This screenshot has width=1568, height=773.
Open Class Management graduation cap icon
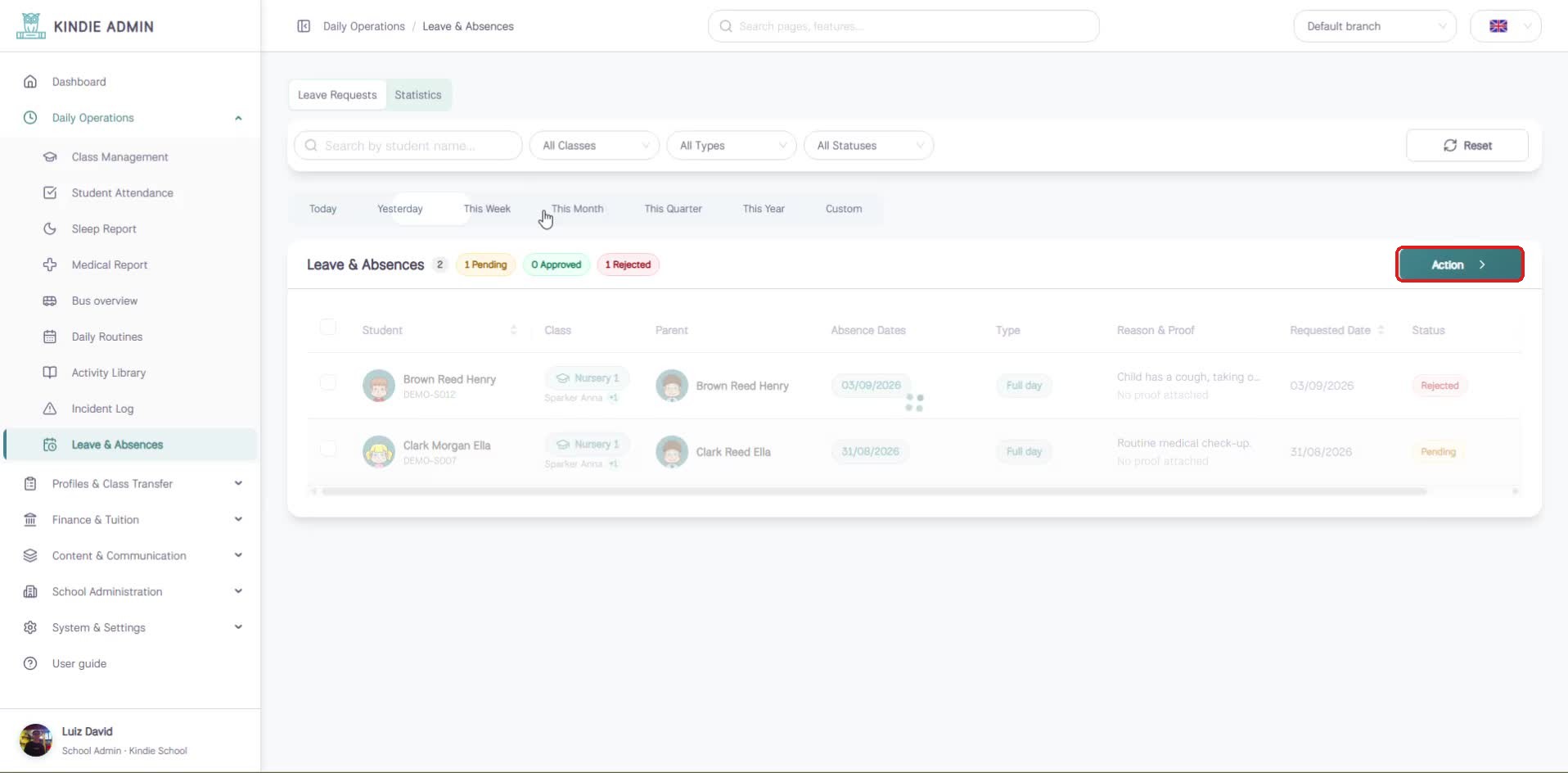[x=50, y=157]
